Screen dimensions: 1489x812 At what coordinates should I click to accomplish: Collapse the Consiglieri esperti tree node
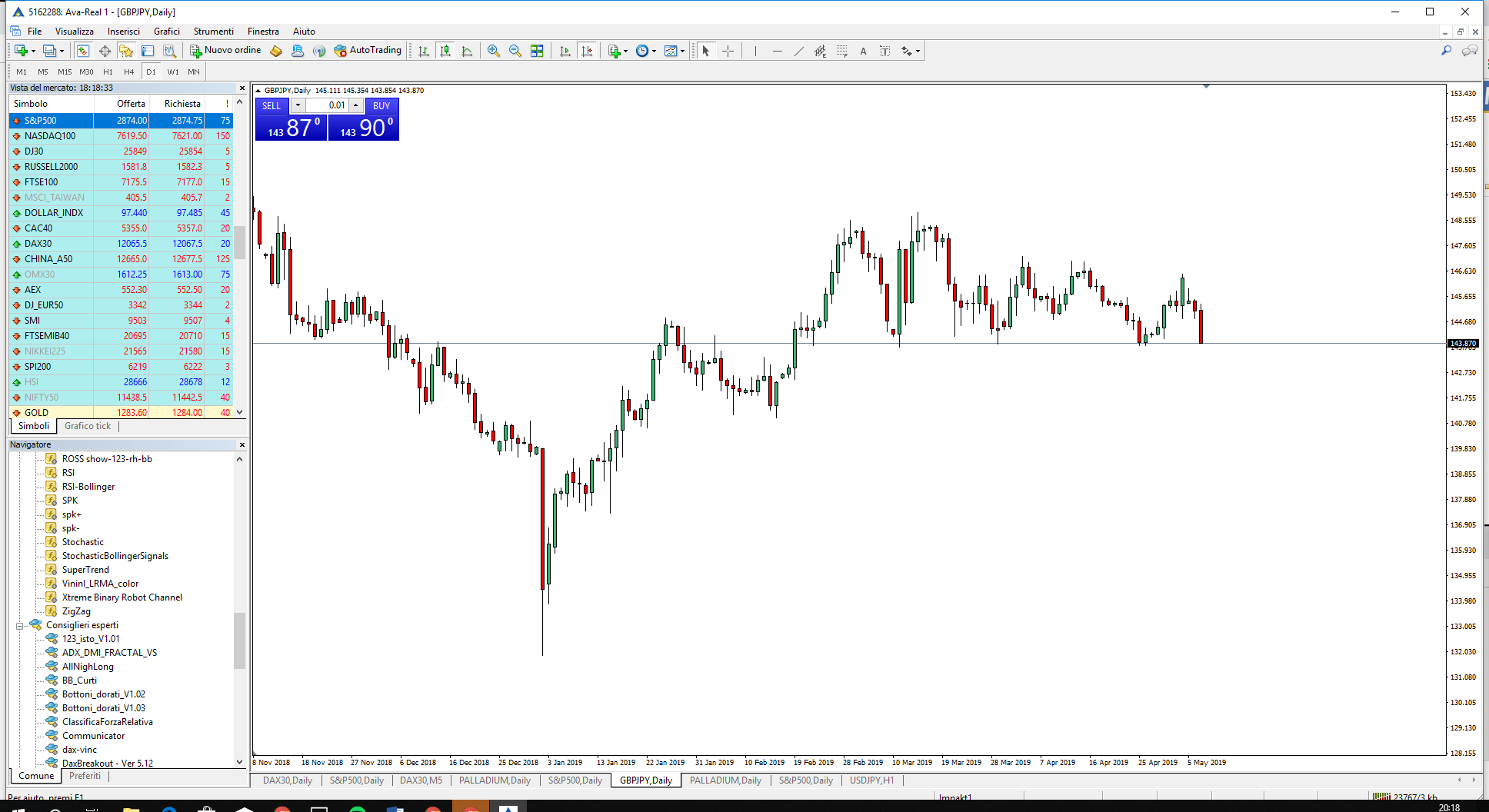point(20,625)
